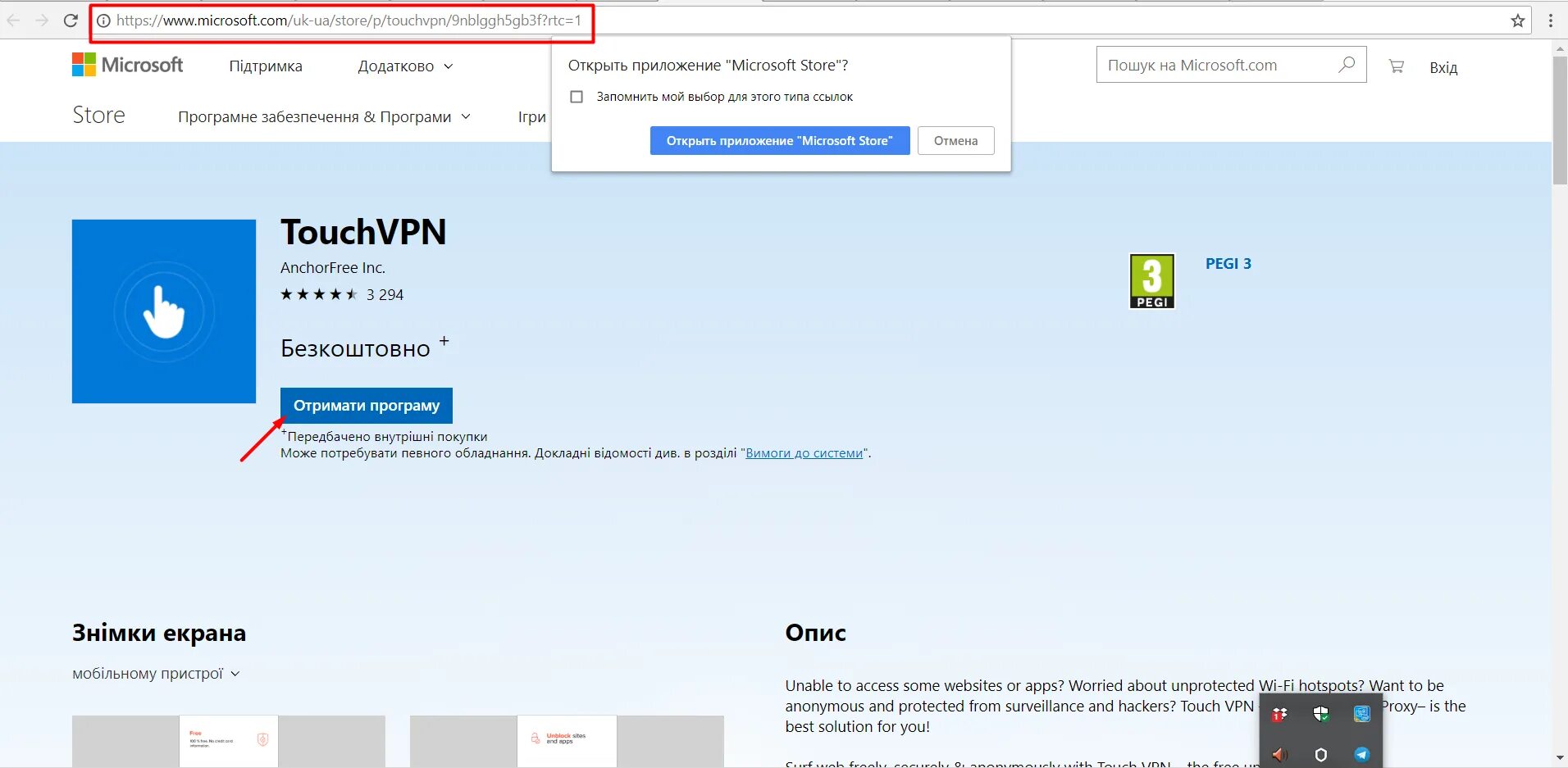Open the Chrome three-dot menu
Viewport: 1568px width, 768px height.
(x=1551, y=20)
